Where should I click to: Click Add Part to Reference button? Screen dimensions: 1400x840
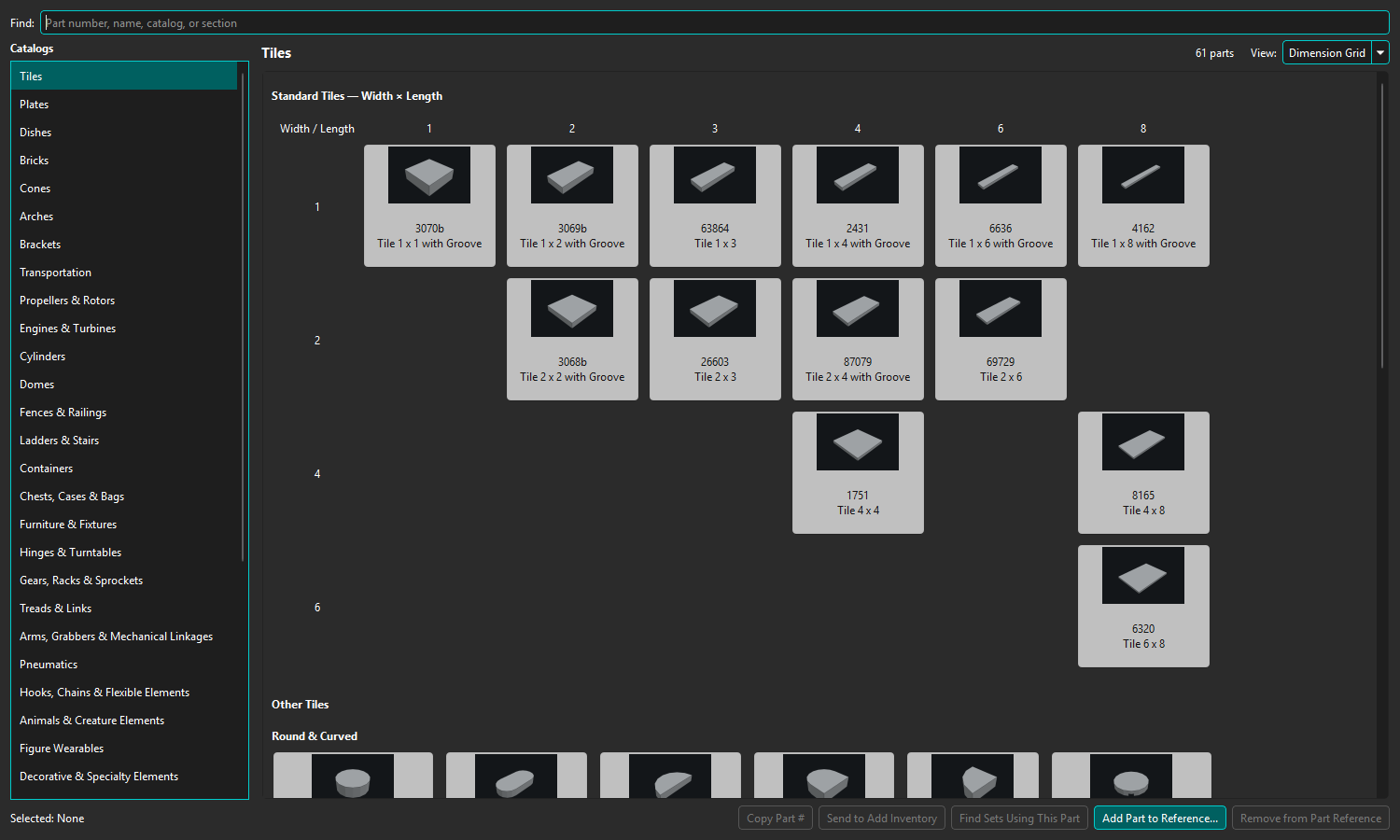click(x=1160, y=819)
